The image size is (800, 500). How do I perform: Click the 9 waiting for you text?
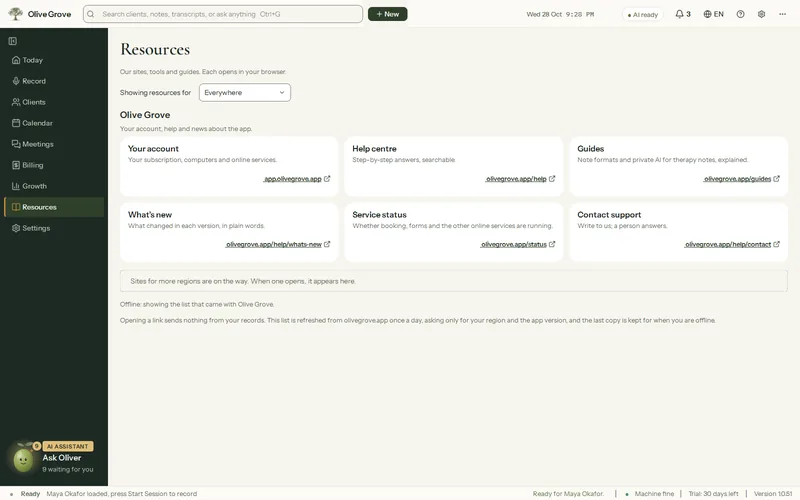point(68,469)
